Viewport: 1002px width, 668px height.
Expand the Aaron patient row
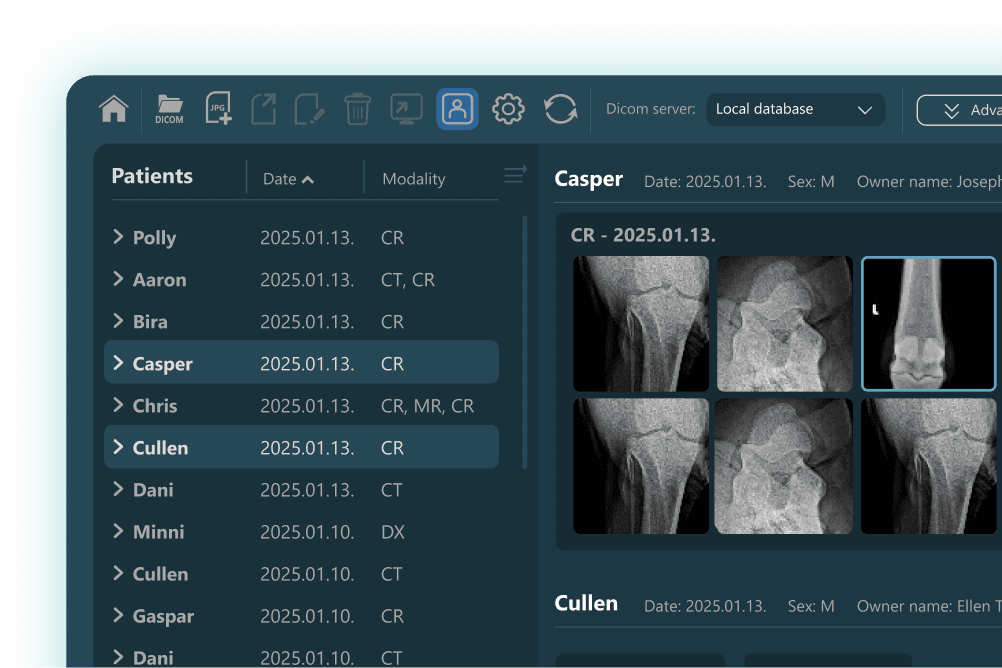point(118,279)
